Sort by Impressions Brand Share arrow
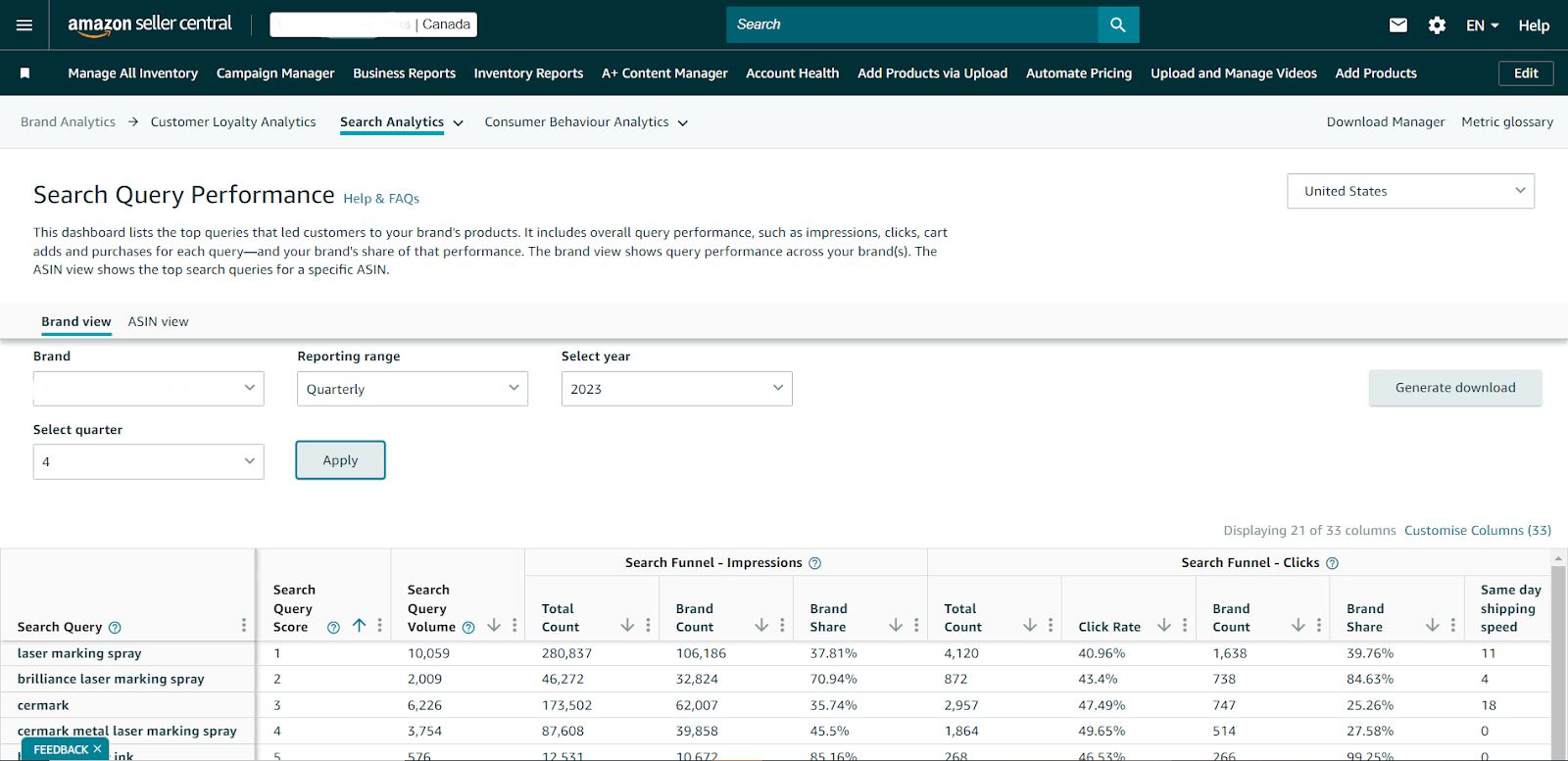This screenshot has width=1568, height=761. click(896, 626)
